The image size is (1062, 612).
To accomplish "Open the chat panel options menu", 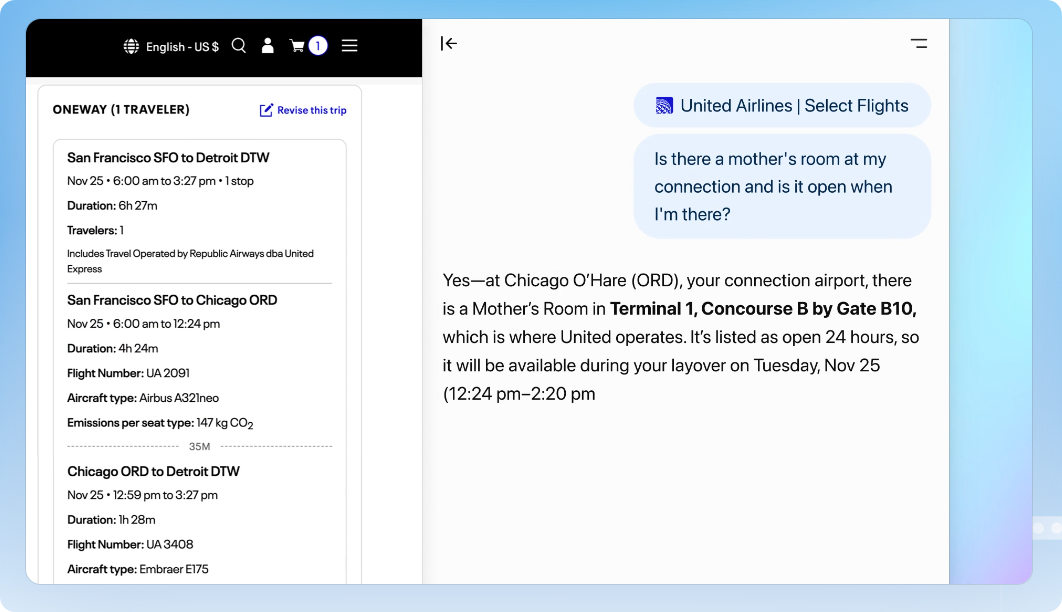I will click(918, 43).
